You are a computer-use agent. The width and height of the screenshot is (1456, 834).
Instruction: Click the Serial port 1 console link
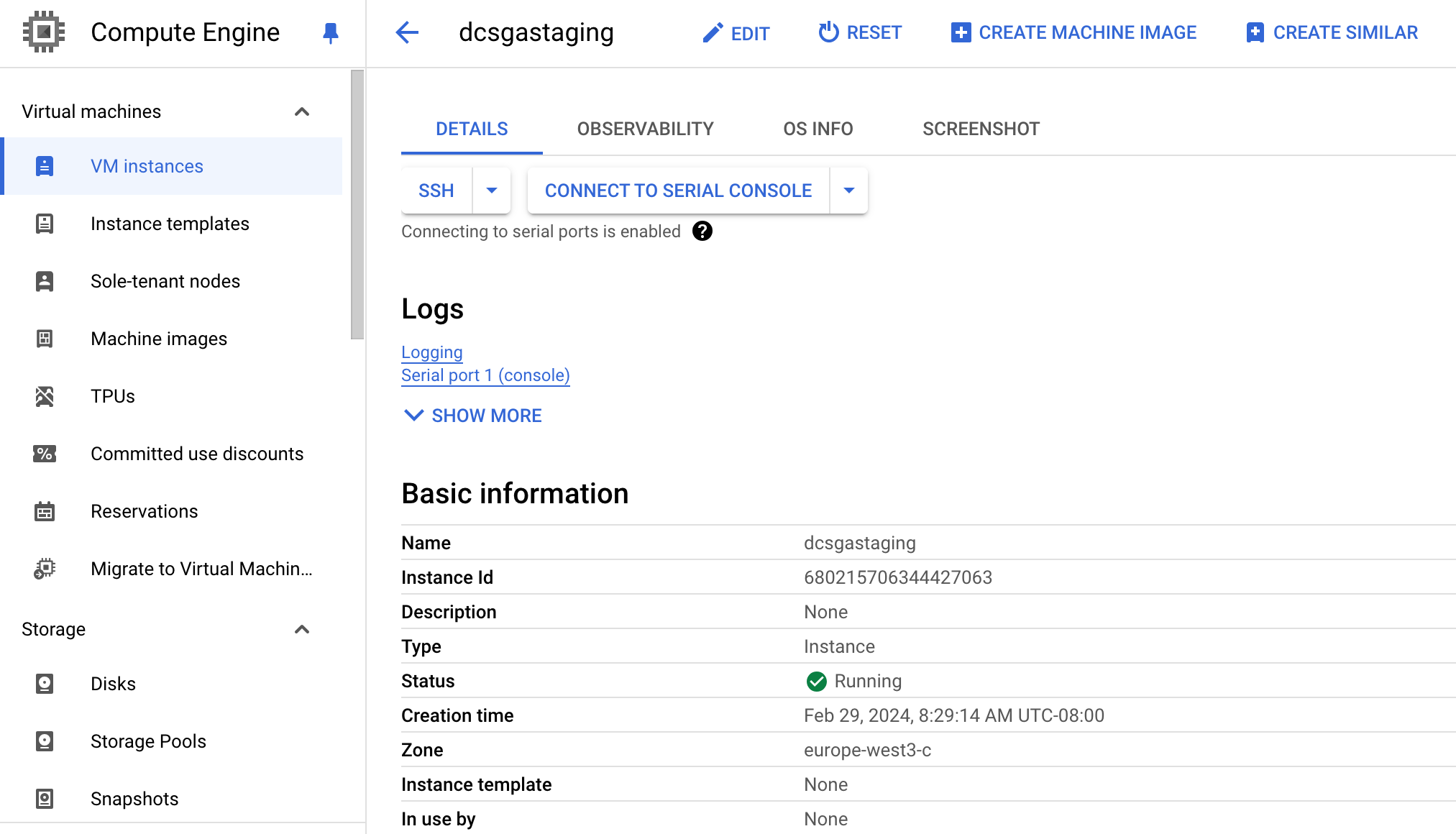(485, 376)
